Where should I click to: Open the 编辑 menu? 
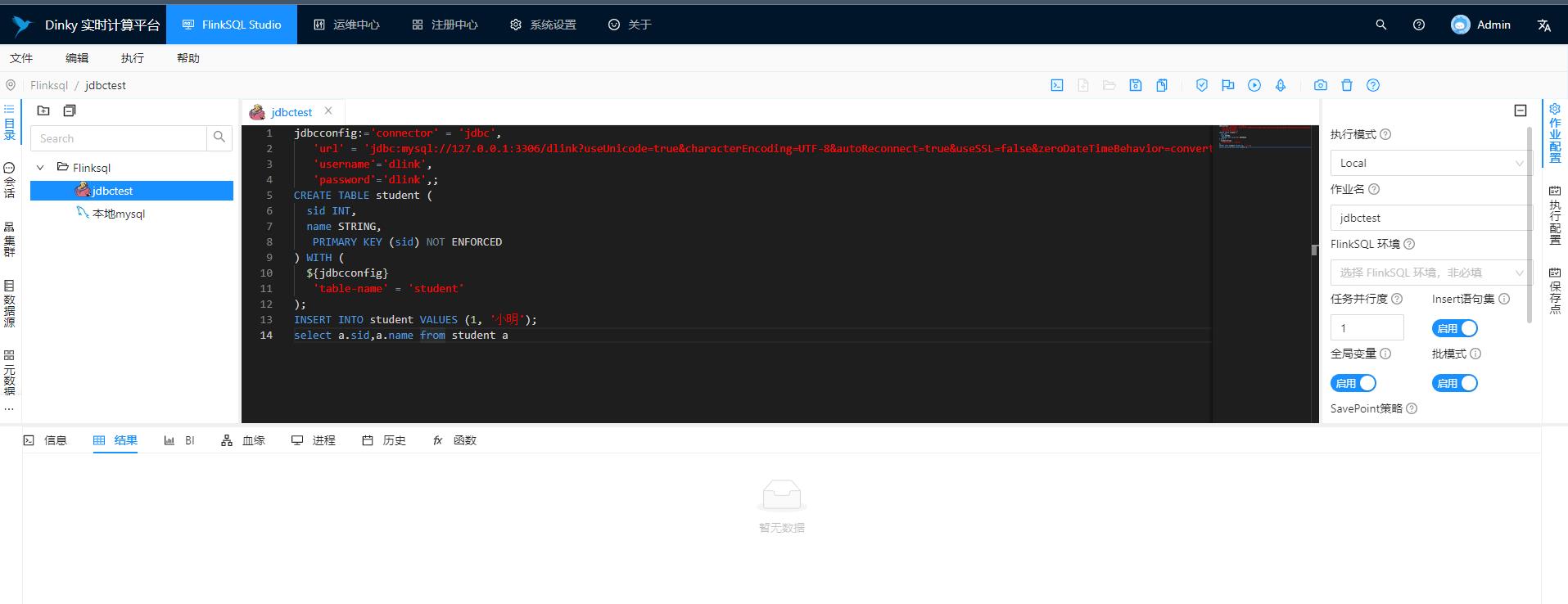(x=77, y=58)
